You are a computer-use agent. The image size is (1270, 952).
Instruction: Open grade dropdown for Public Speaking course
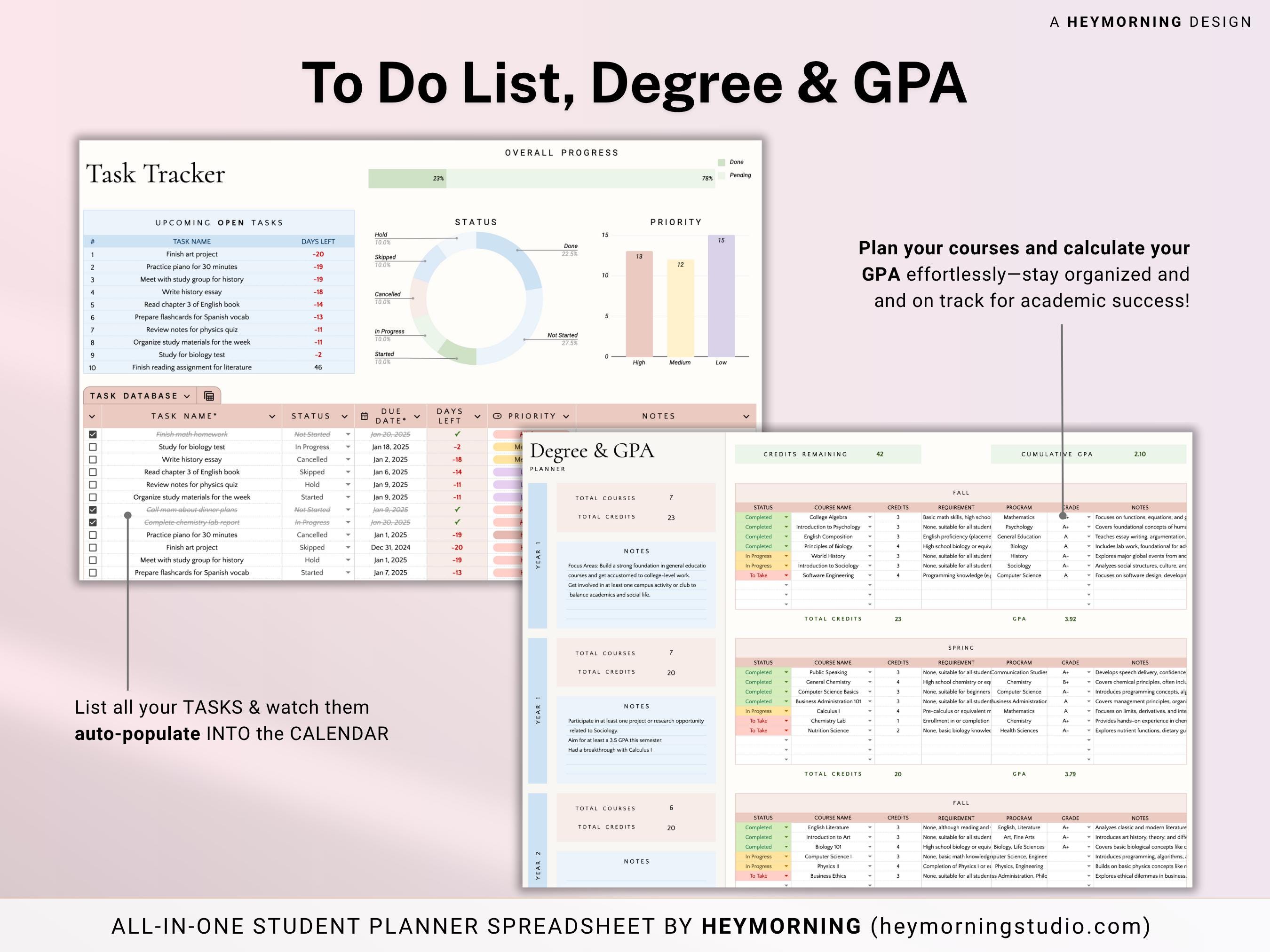1088,672
